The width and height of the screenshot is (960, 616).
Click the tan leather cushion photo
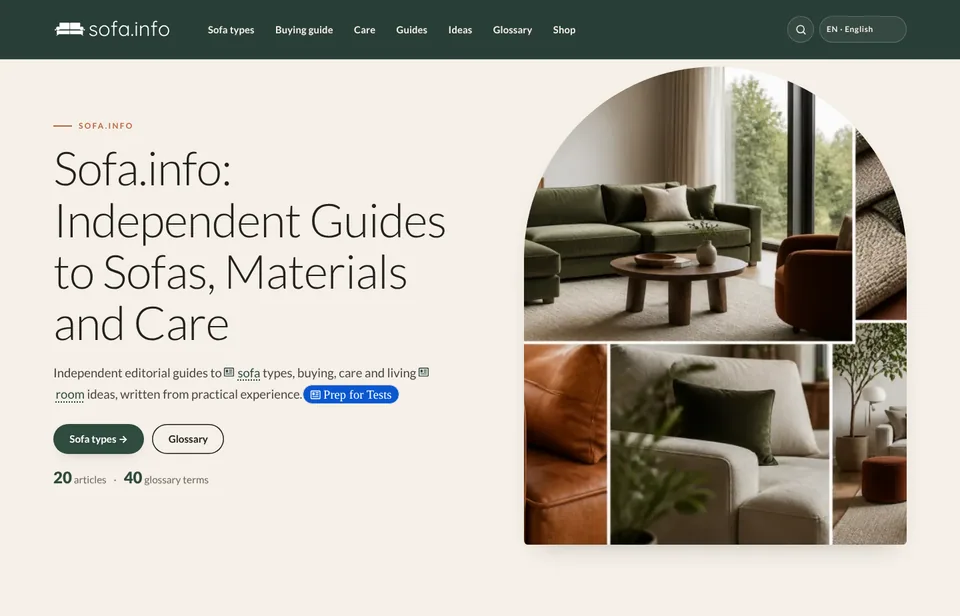click(565, 444)
